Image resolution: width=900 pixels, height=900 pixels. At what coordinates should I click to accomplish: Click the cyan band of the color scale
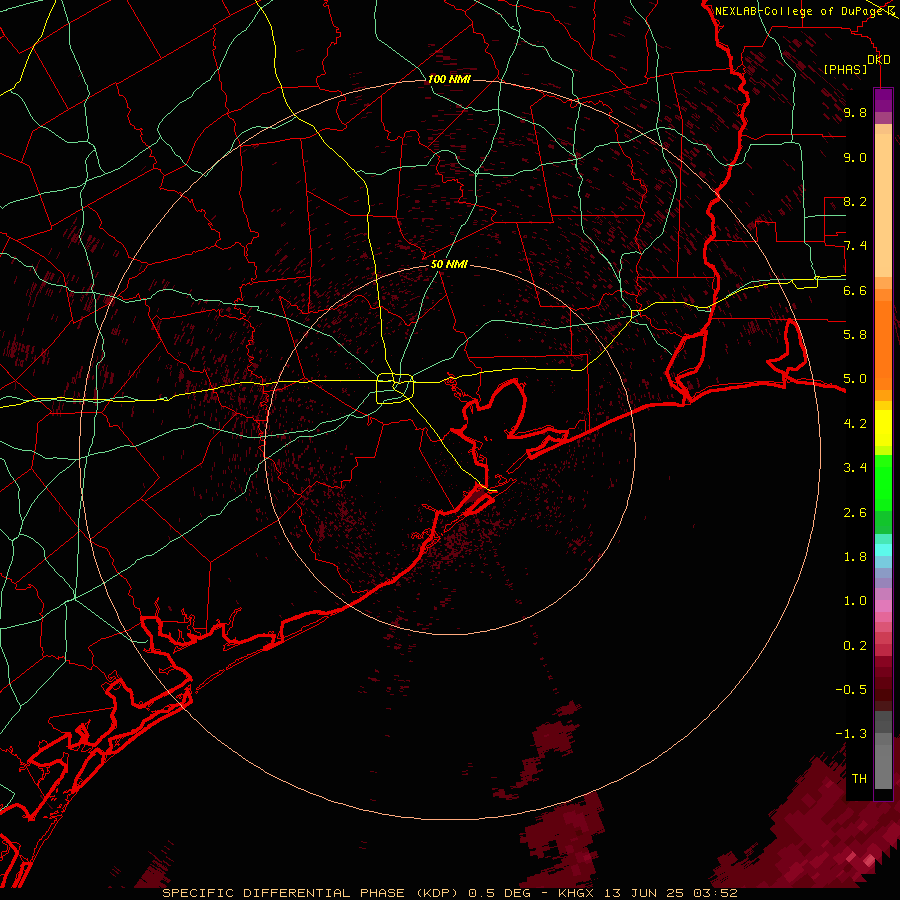pyautogui.click(x=883, y=550)
